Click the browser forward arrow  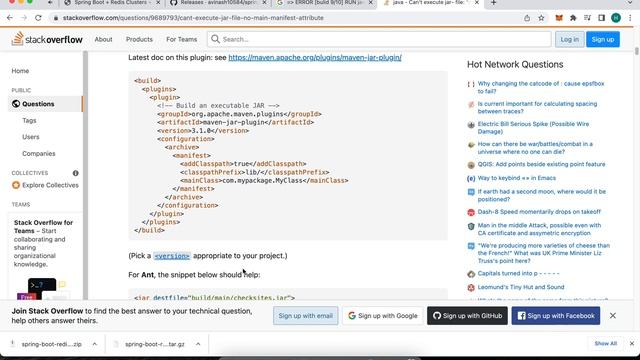[24, 18]
